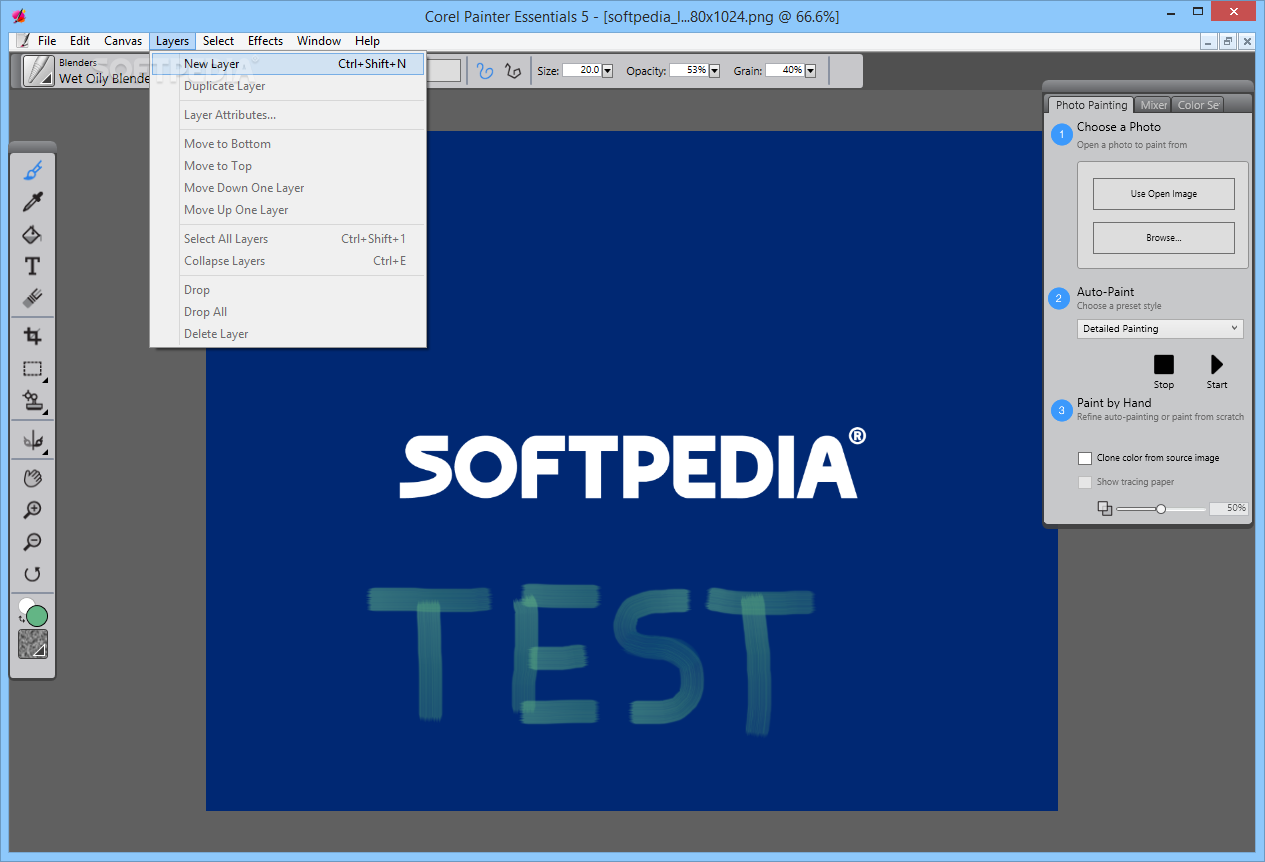Click the Corel Painter title bar icon
The width and height of the screenshot is (1265, 862).
(x=18, y=15)
